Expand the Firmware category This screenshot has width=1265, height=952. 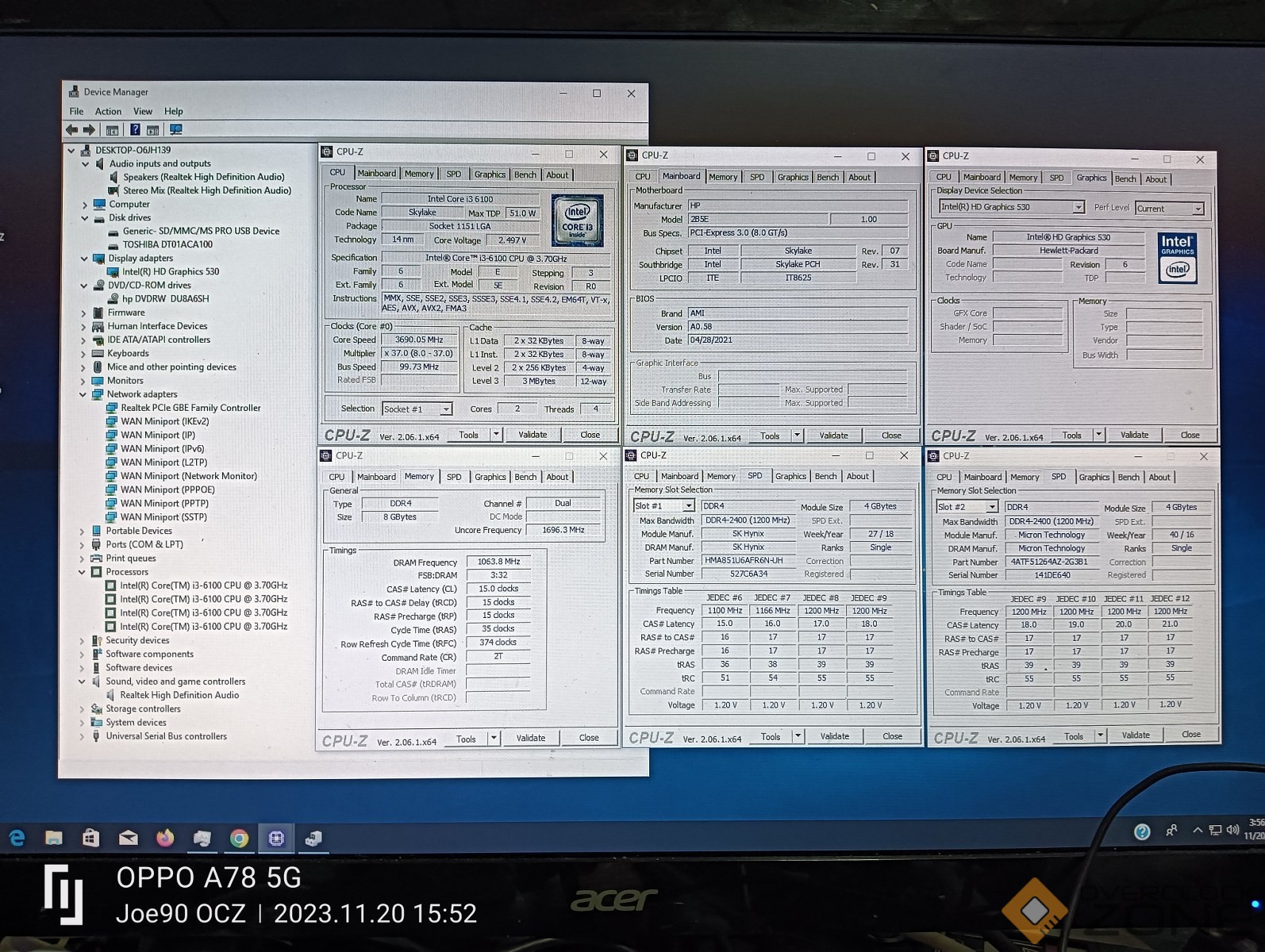tap(83, 313)
